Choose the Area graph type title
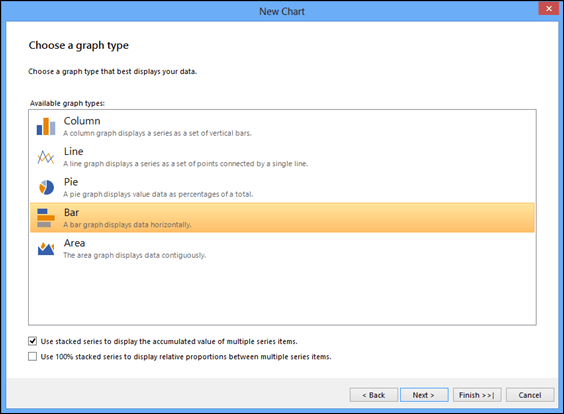This screenshot has height=414, width=564. click(74, 243)
